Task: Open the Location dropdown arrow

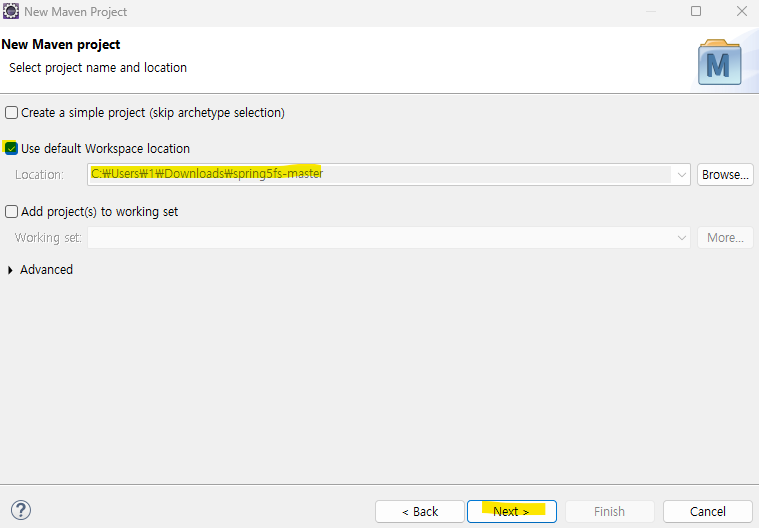Action: click(x=682, y=175)
